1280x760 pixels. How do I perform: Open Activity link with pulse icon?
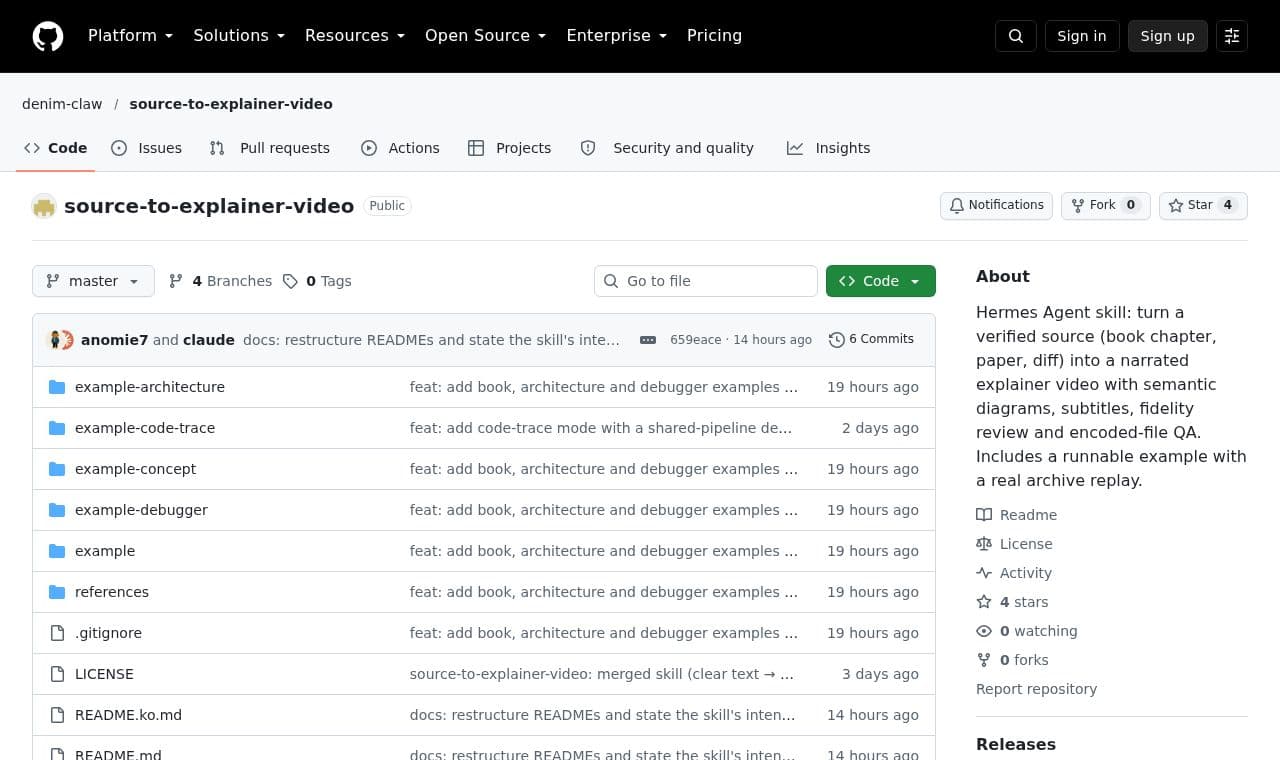[x=1014, y=573]
